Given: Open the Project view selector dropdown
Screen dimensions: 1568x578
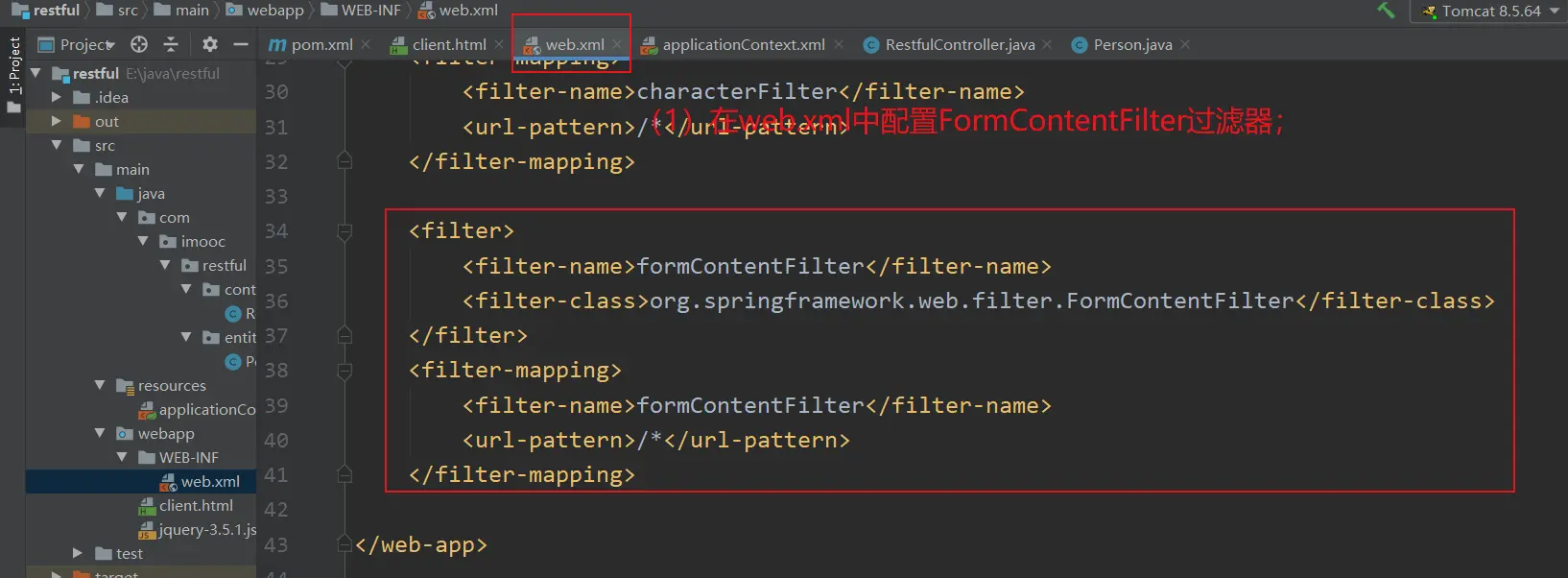Looking at the screenshot, I should pyautogui.click(x=76, y=44).
